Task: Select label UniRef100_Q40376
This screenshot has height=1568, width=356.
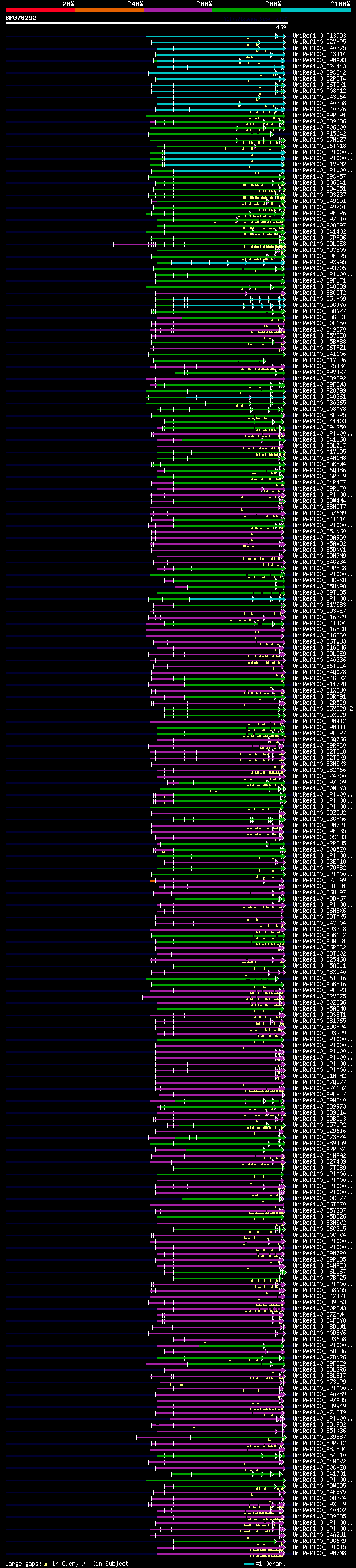Action: (x=319, y=110)
